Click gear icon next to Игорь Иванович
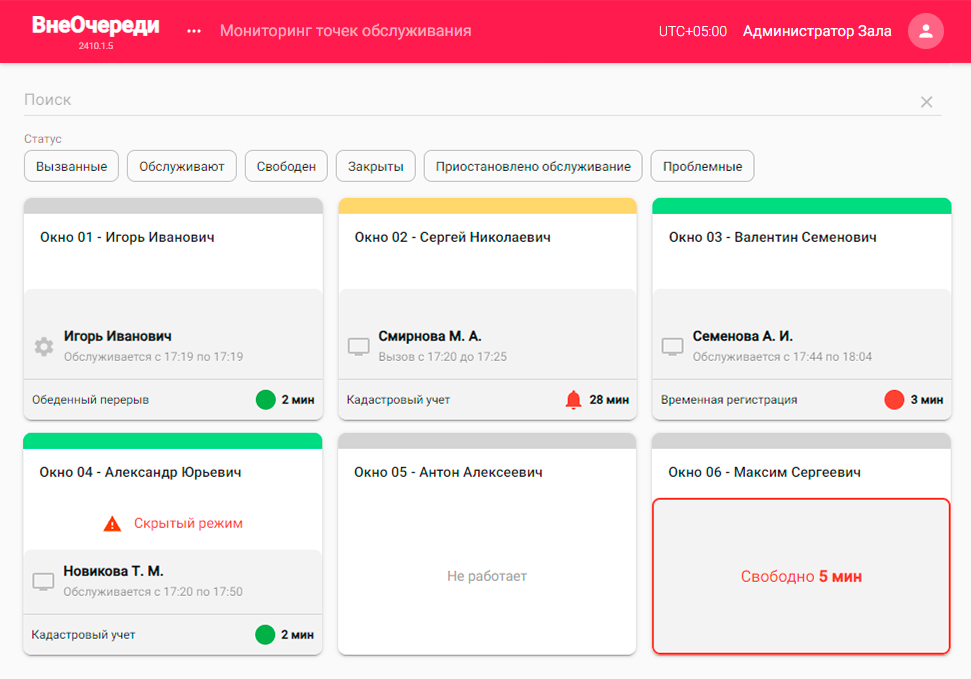971x679 pixels. [44, 346]
